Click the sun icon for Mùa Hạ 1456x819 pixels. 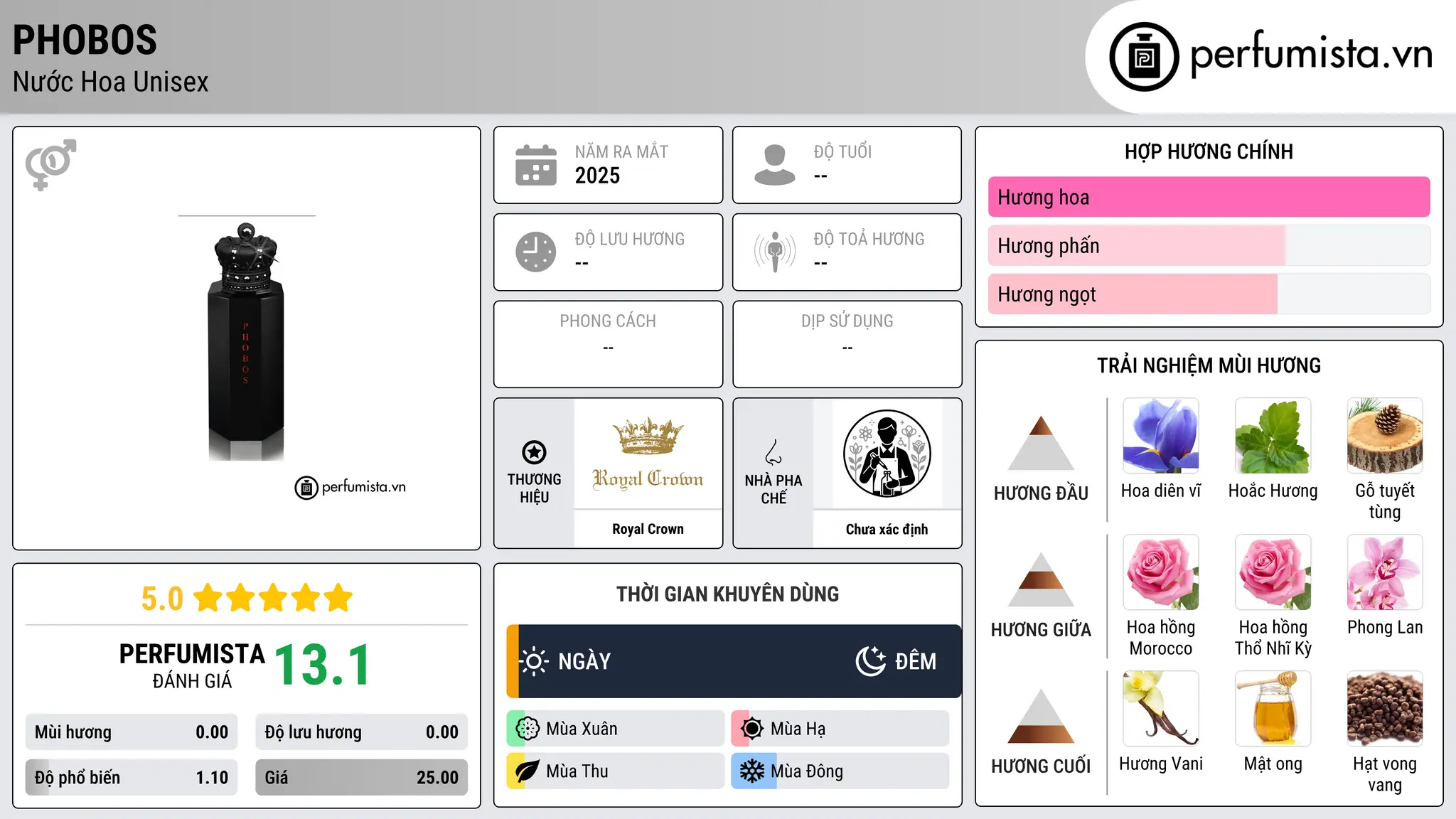(751, 729)
